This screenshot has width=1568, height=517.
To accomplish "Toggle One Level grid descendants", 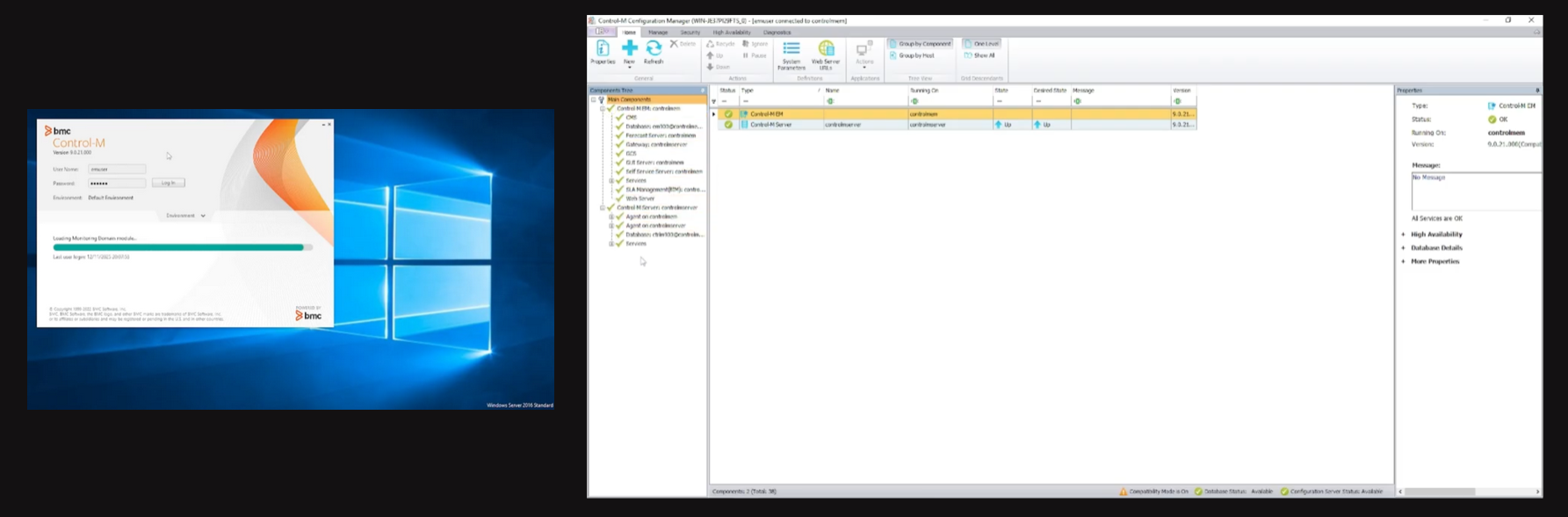I will (981, 43).
